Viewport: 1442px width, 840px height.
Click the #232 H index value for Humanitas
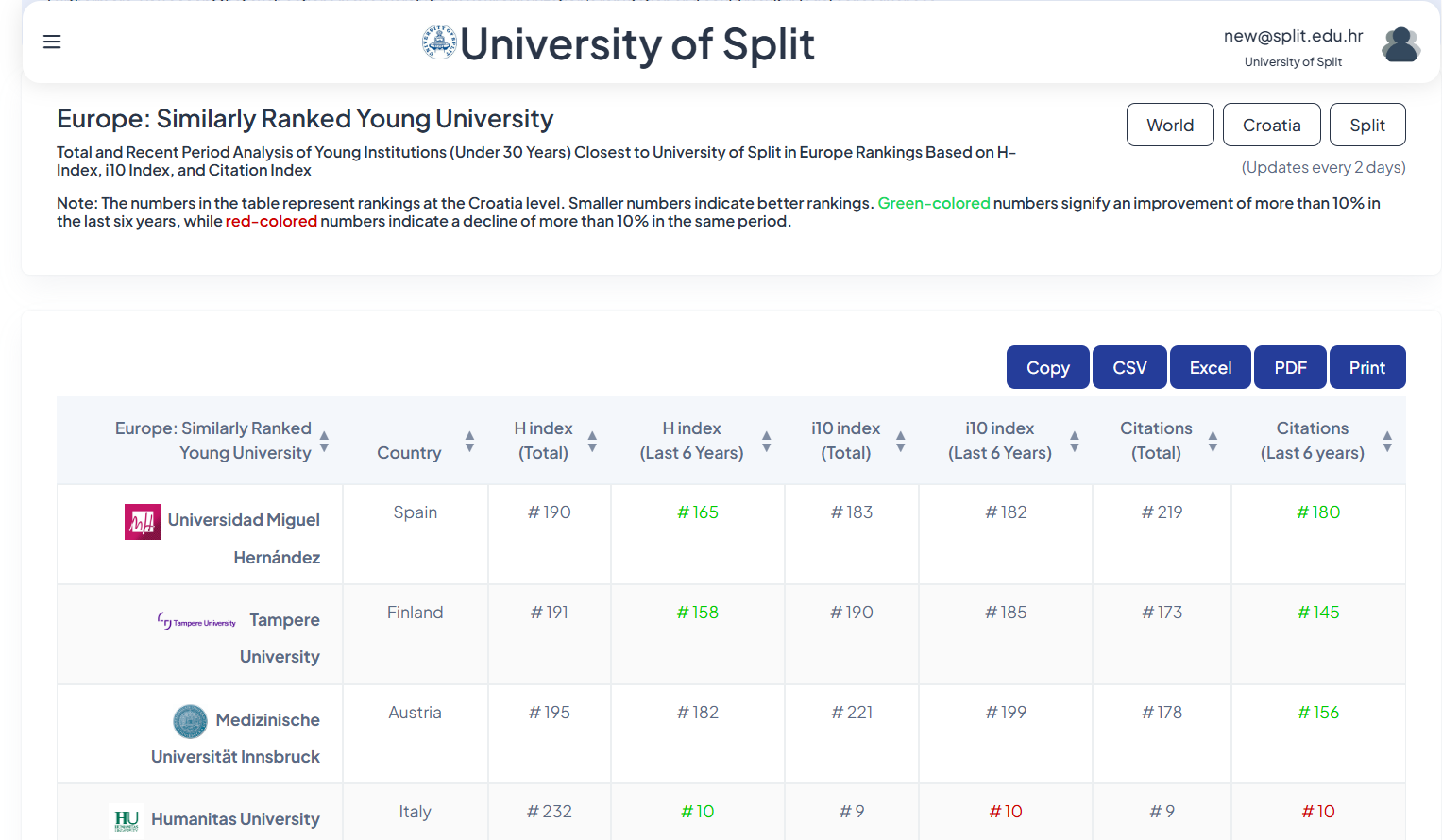pos(550,812)
